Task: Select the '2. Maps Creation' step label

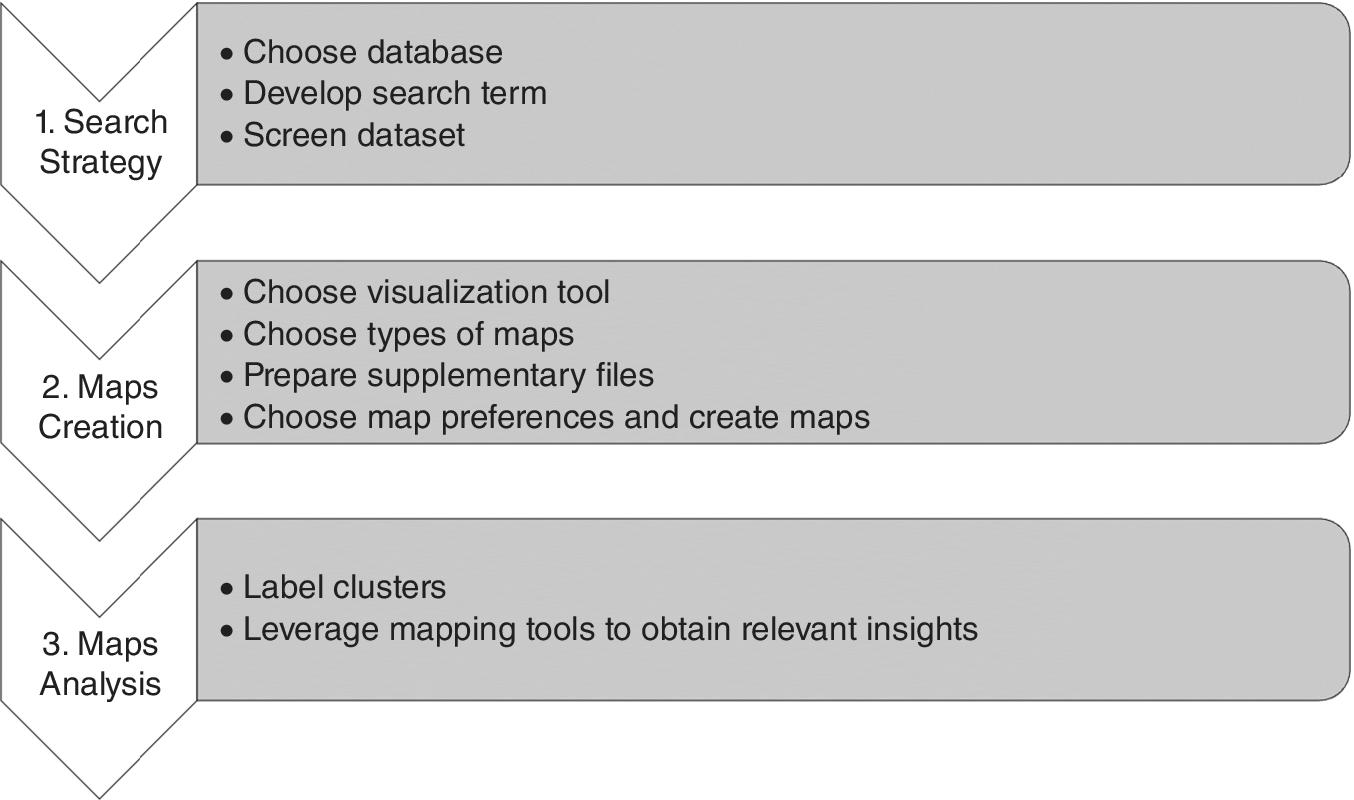Action: pyautogui.click(x=101, y=406)
